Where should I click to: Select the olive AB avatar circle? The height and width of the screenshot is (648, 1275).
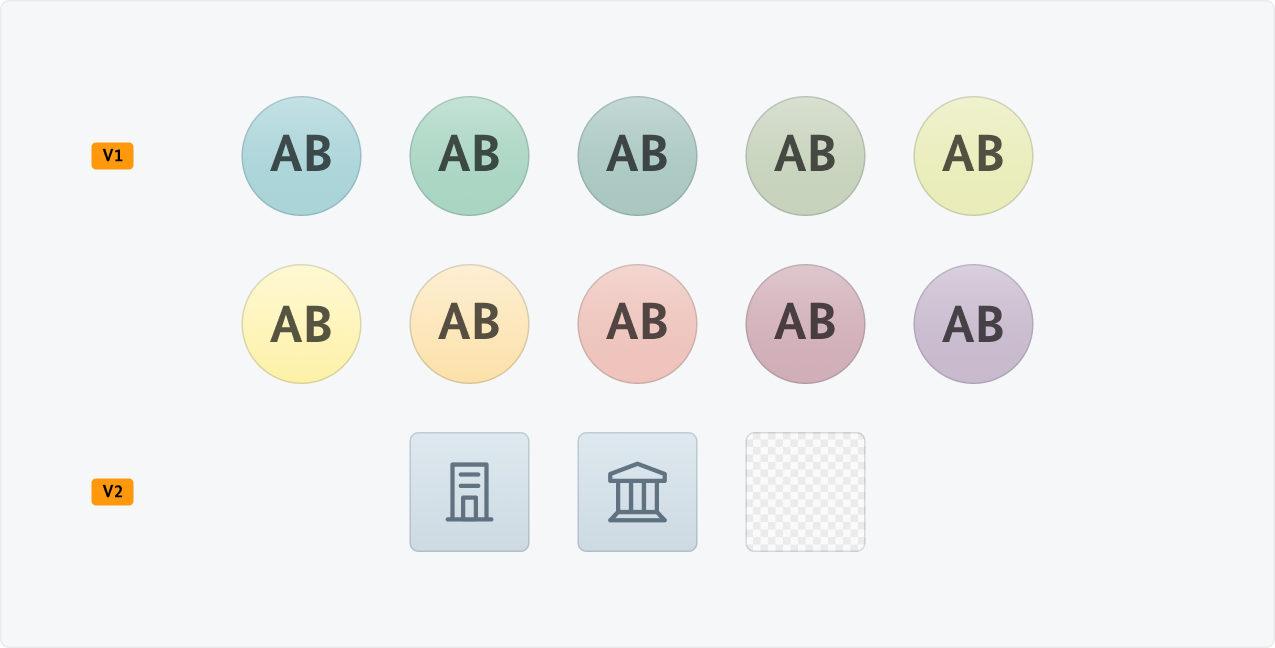tap(805, 156)
